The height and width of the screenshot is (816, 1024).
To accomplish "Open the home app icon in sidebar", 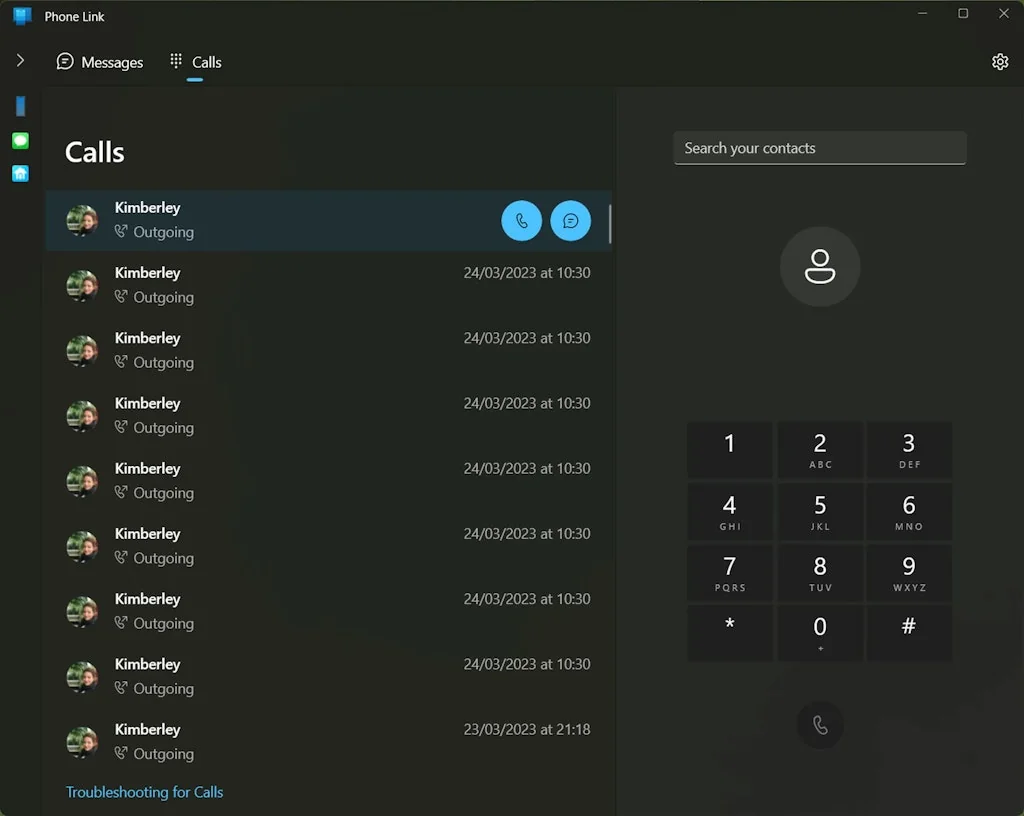I will (x=20, y=174).
